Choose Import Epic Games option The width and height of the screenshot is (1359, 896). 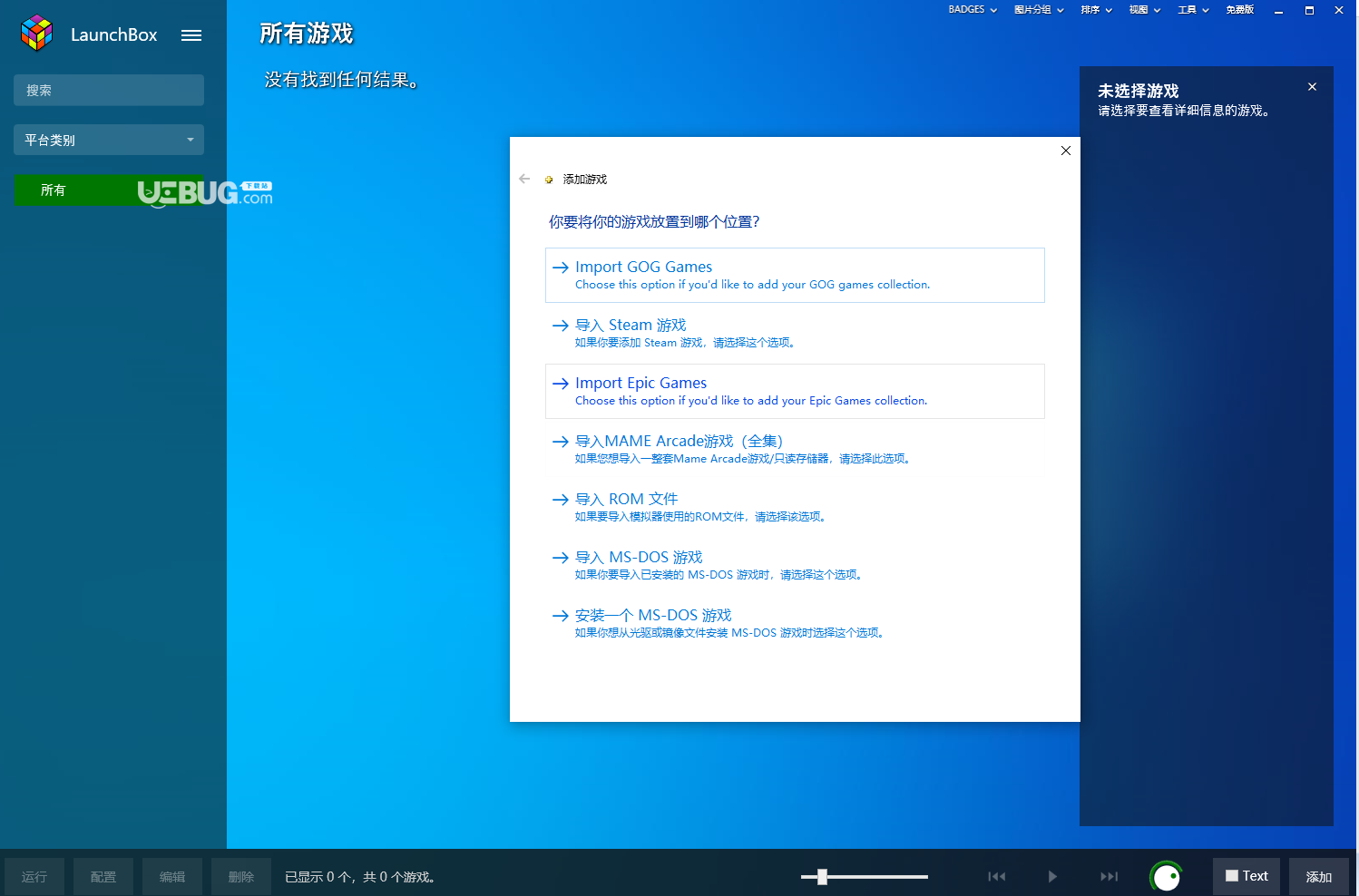tap(795, 391)
